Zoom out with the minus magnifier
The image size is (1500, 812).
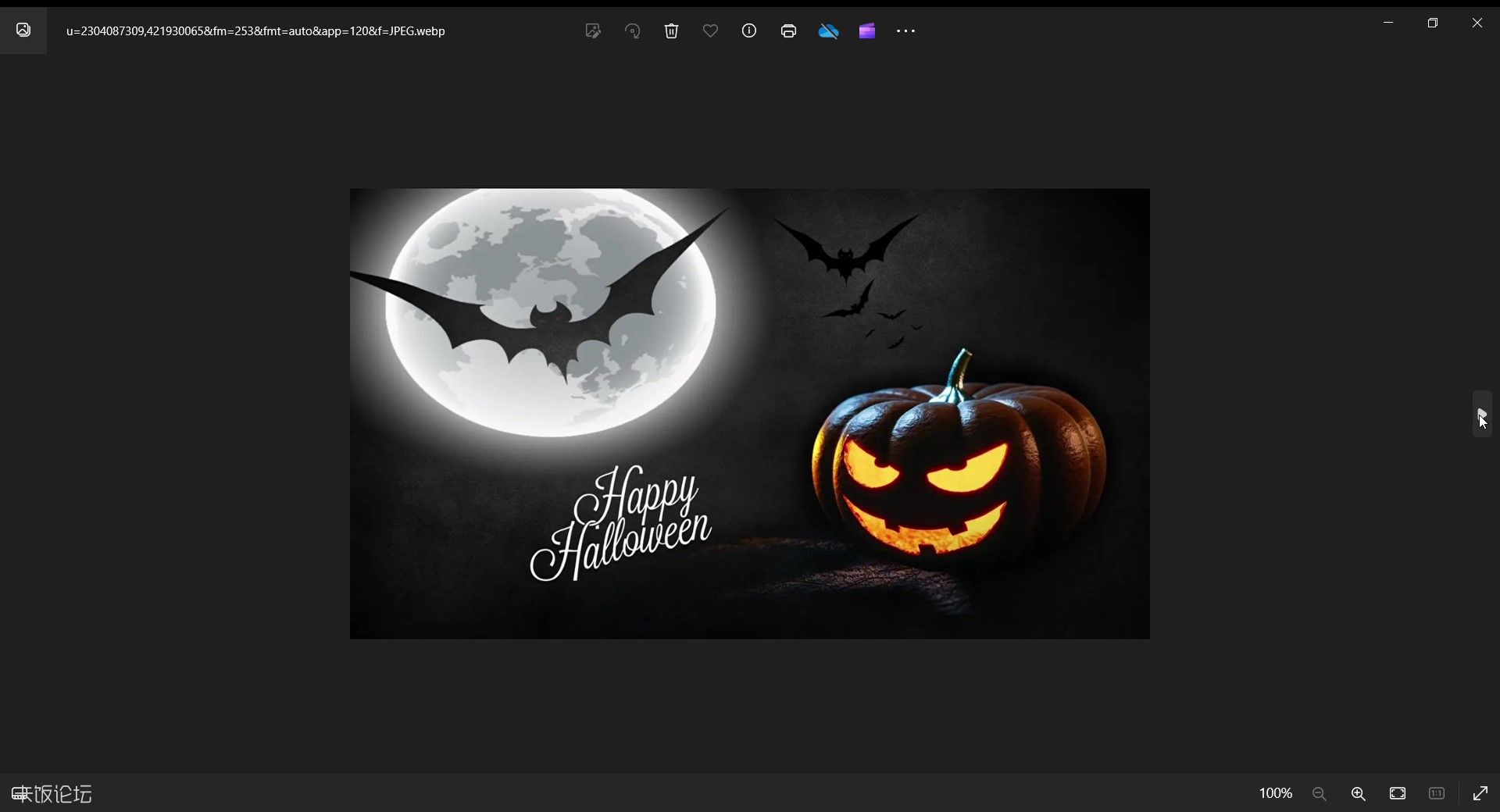tap(1320, 793)
